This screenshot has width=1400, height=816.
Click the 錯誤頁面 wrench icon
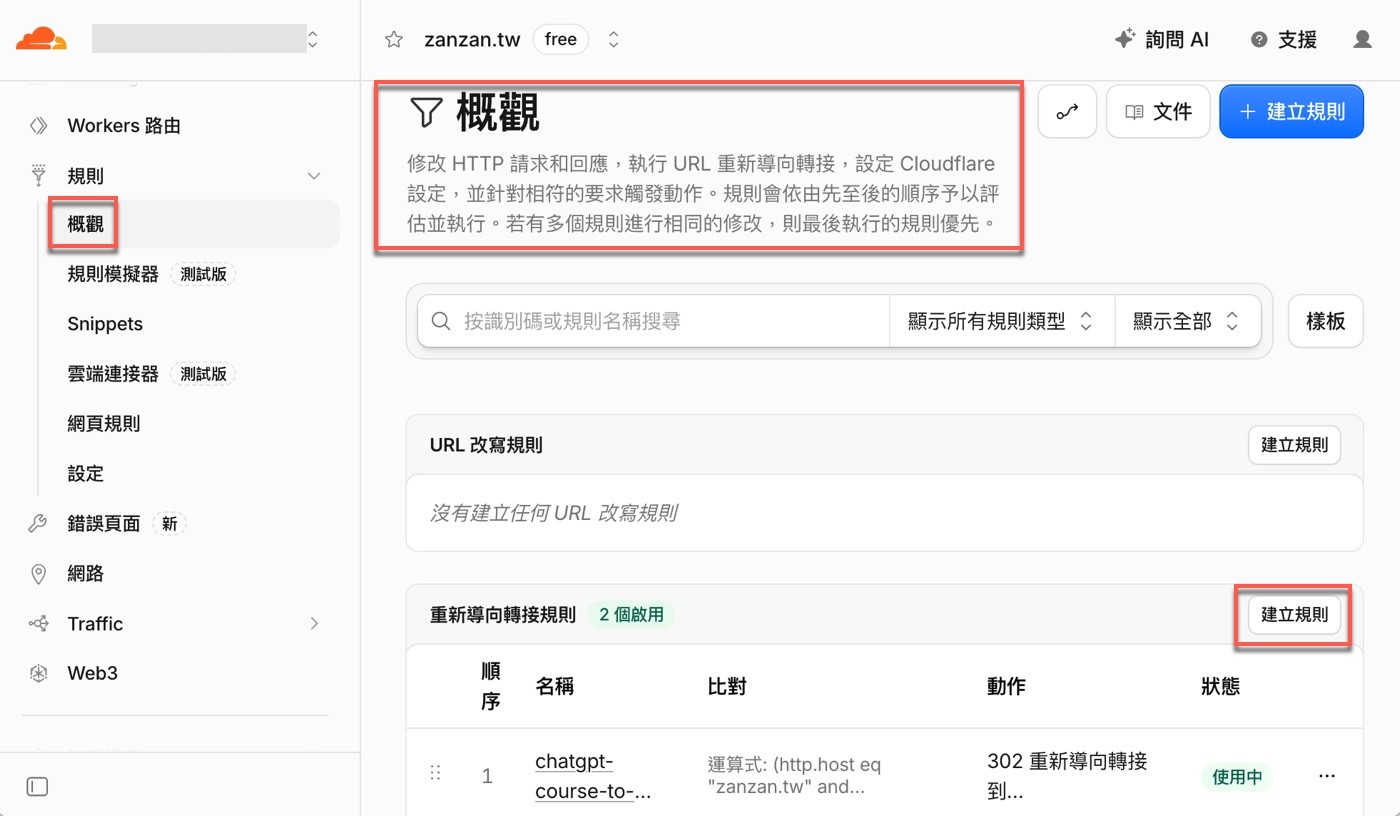pyautogui.click(x=38, y=524)
